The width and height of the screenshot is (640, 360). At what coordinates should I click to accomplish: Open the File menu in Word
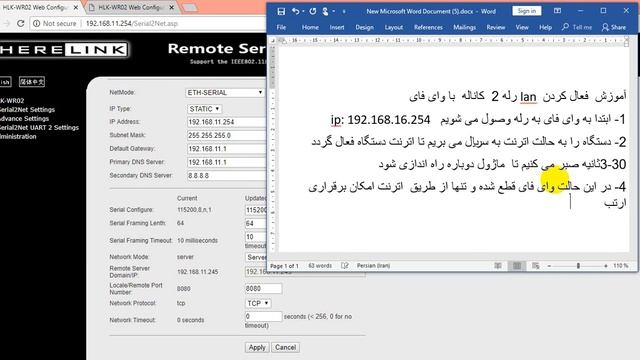(x=281, y=27)
